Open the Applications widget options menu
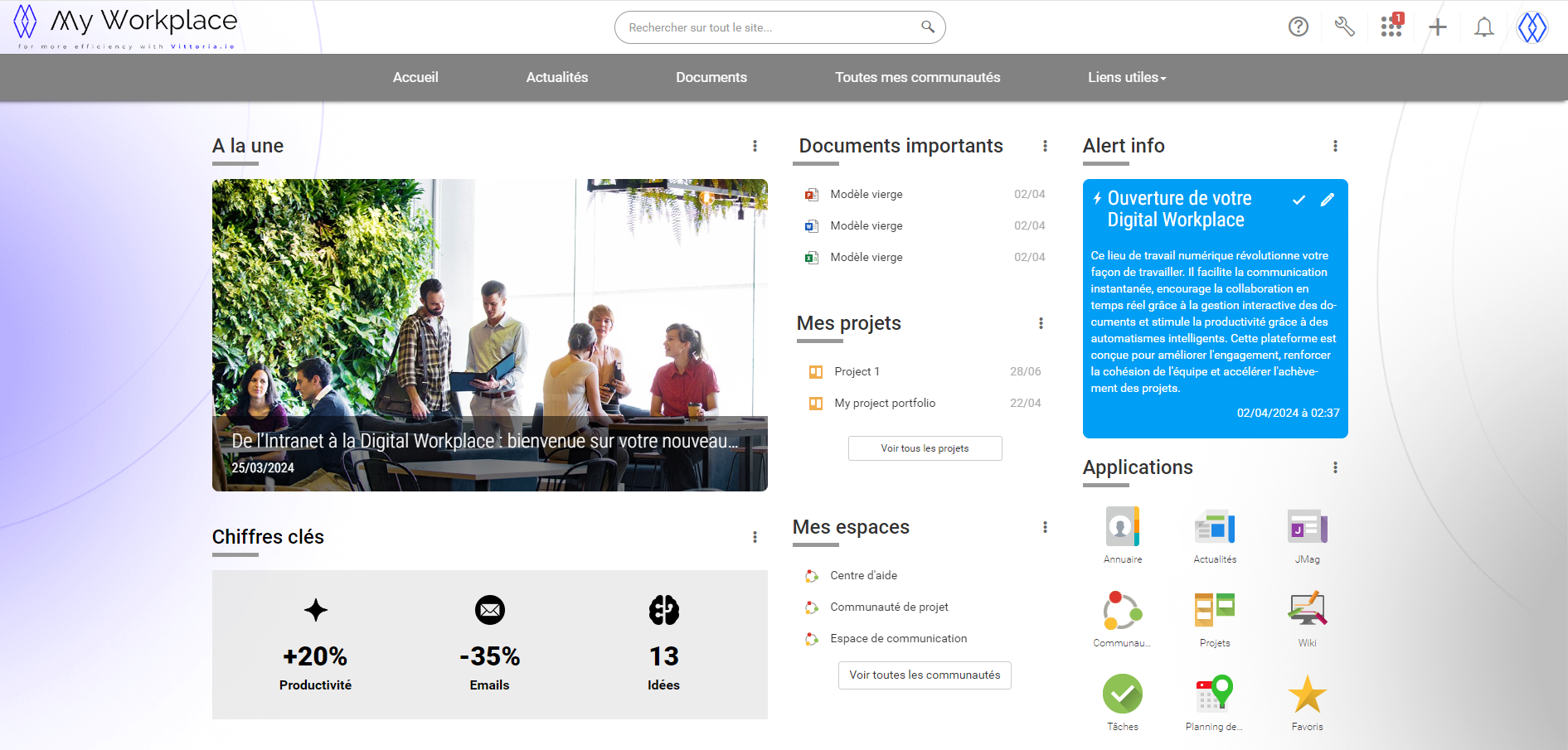The image size is (1568, 750). [1335, 467]
